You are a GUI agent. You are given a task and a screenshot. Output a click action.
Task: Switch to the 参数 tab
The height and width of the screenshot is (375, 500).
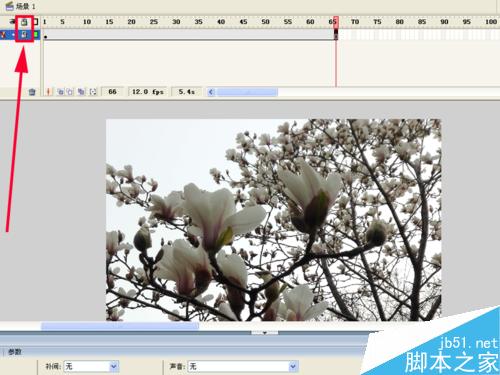point(15,352)
